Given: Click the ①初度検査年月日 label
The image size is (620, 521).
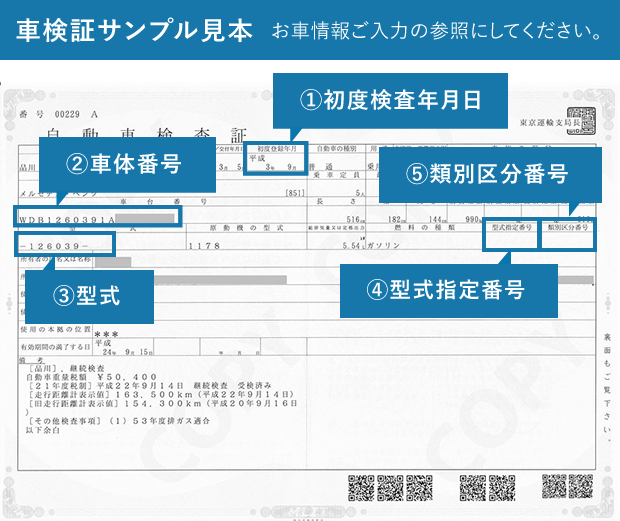Looking at the screenshot, I should pos(390,100).
